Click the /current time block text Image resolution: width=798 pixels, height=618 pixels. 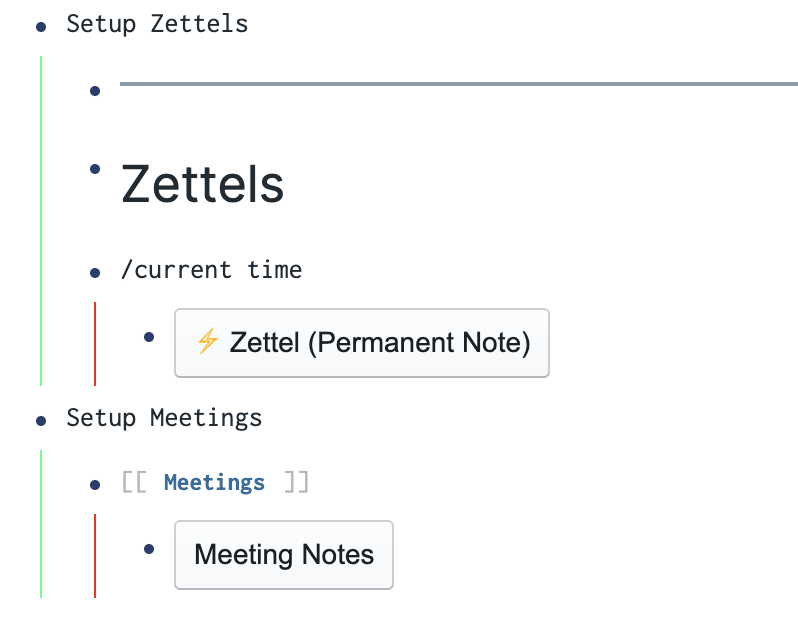[x=211, y=270]
